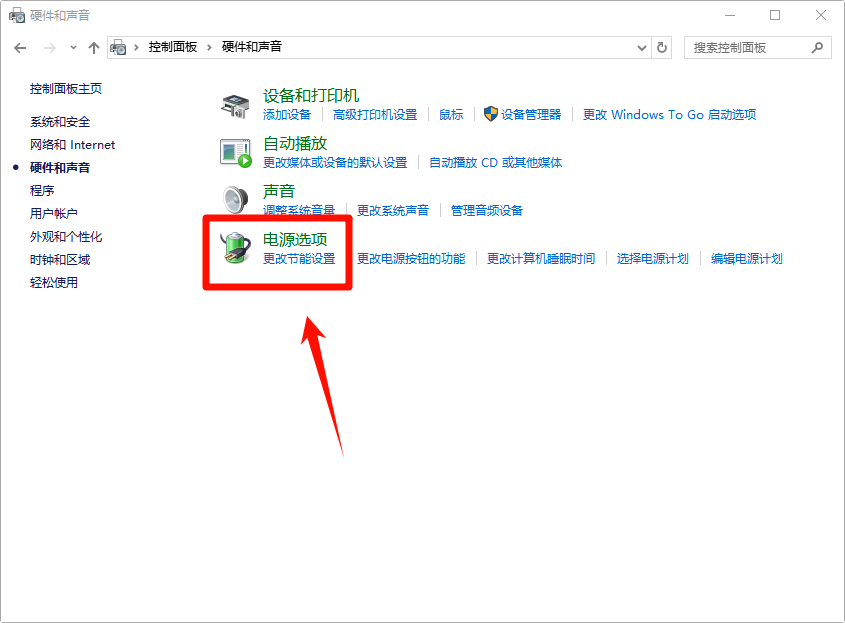This screenshot has height=623, width=845.
Task: Open 用户帐户 category in sidebar
Action: coord(54,213)
